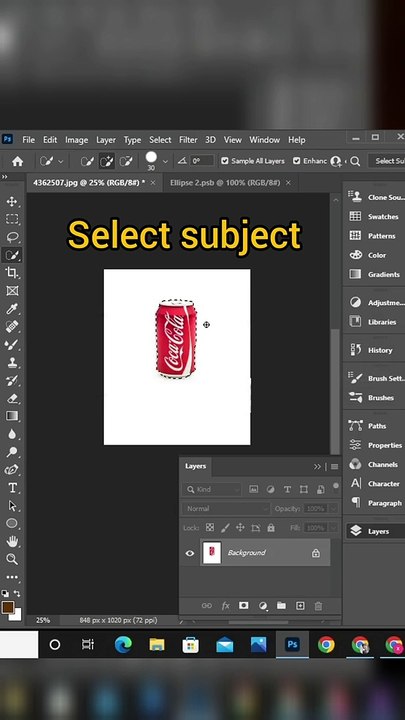Expand the toolbox double-arrow at top
Image resolution: width=405 pixels, height=720 pixels.
point(4,176)
